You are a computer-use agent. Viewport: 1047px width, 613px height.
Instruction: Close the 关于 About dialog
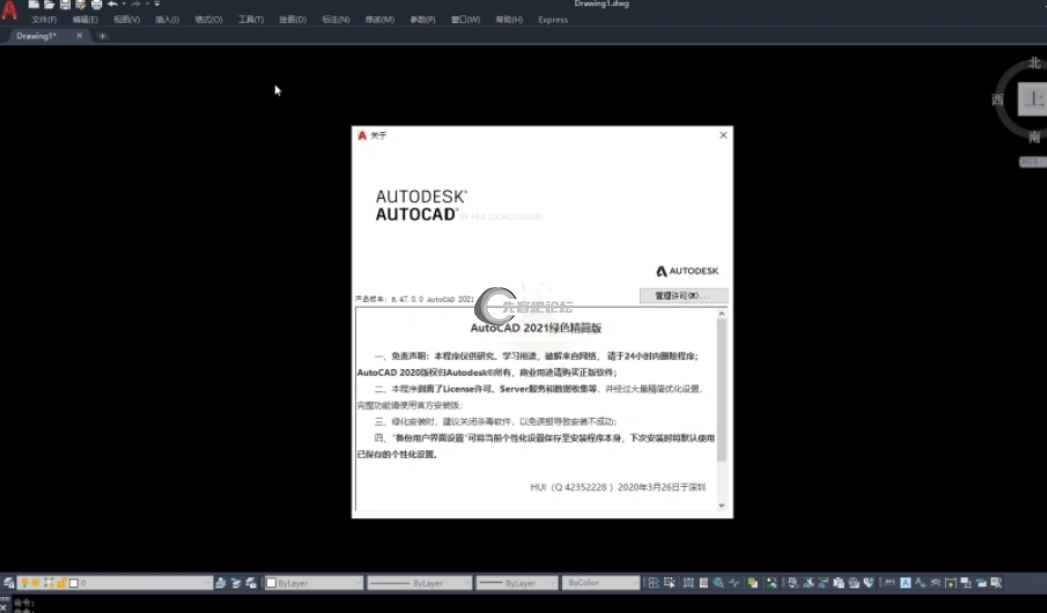point(723,135)
